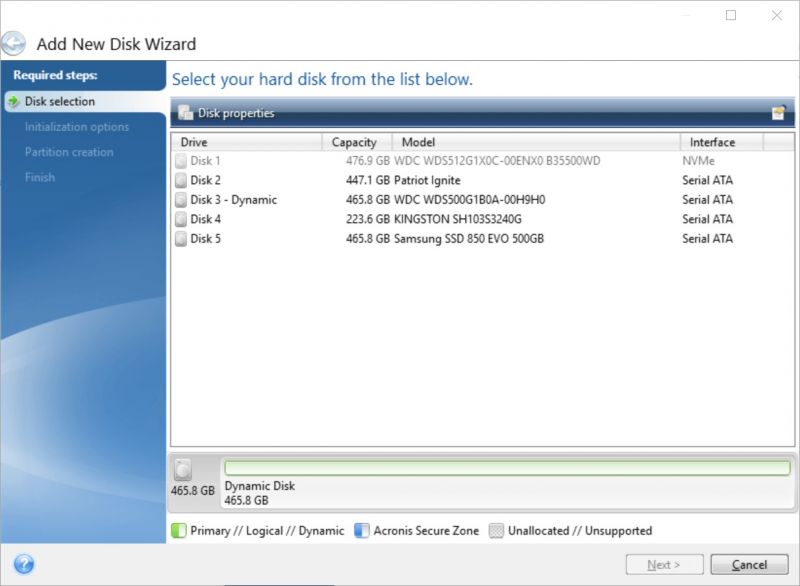The height and width of the screenshot is (586, 800).
Task: Select the Disk 5 row label
Action: [x=206, y=239]
